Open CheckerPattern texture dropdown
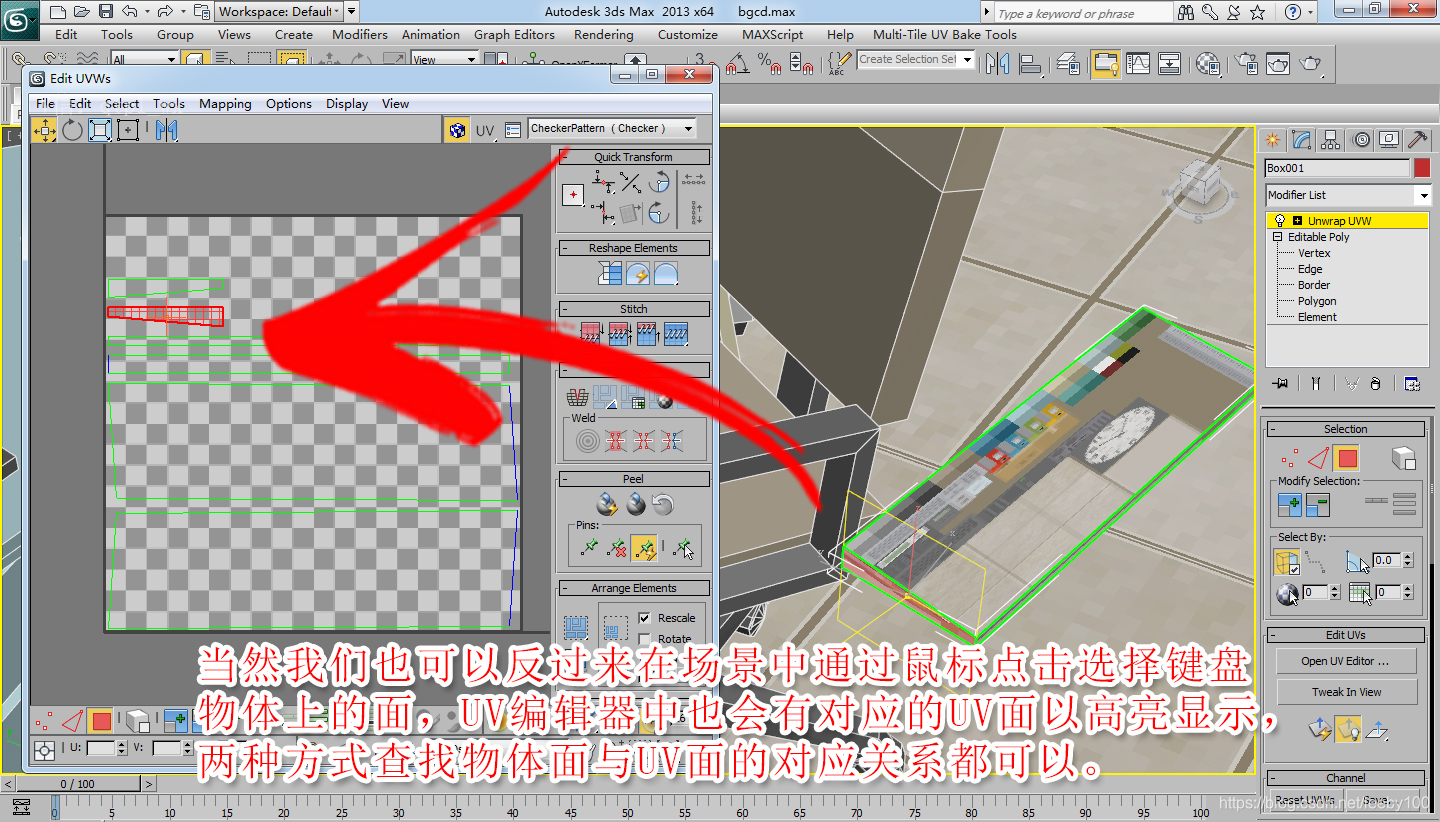This screenshot has height=822, width=1440. point(612,129)
